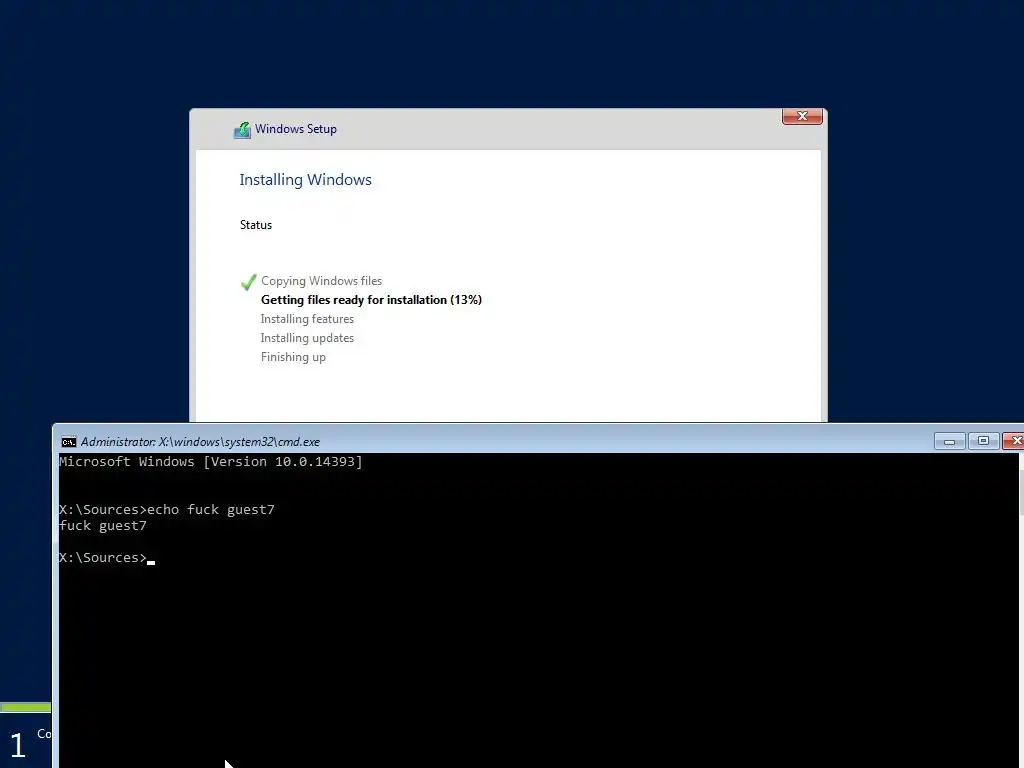Viewport: 1024px width, 768px height.
Task: Click the 'Windows Setup' title text
Action: [x=296, y=129]
